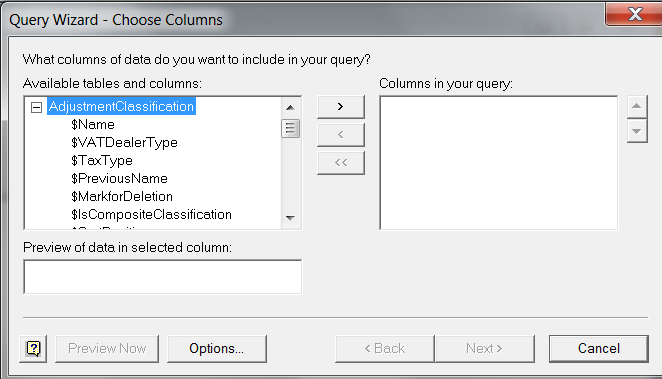Collapse the AdjustmentClassification tree node
Viewport: 662px width, 379px height.
coord(37,107)
